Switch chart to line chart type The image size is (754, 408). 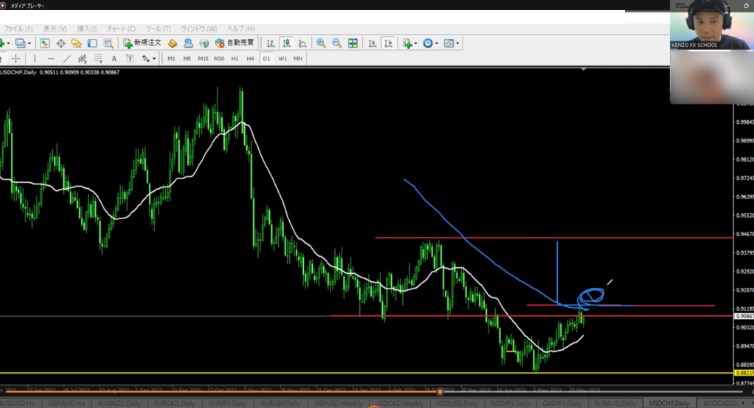tap(302, 43)
